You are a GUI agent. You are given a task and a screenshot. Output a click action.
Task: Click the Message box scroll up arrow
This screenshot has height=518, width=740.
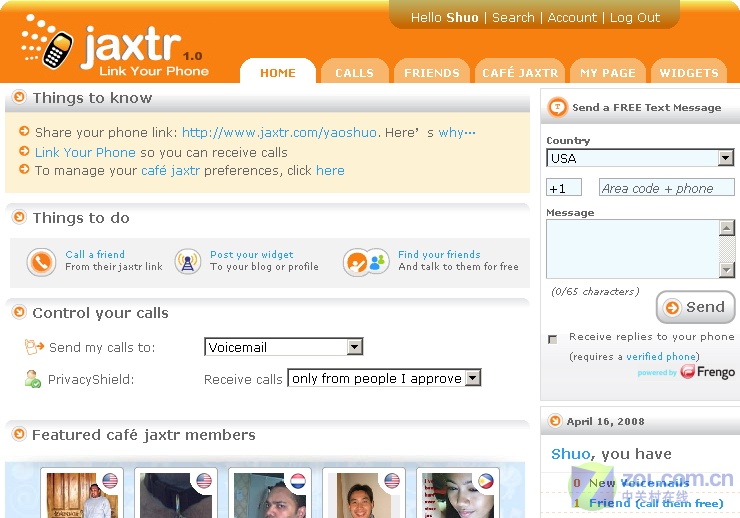tap(727, 228)
